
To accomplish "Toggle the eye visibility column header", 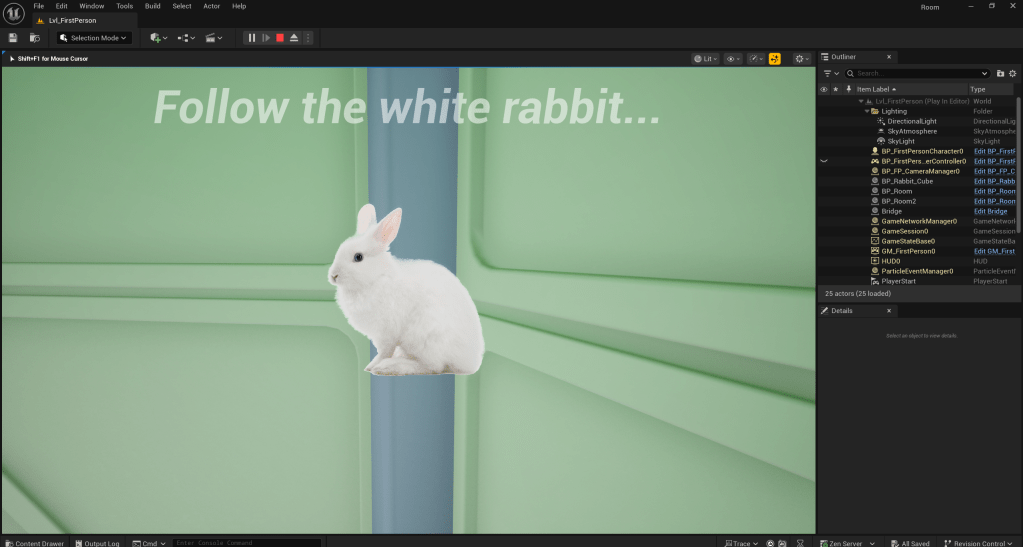I will [824, 89].
